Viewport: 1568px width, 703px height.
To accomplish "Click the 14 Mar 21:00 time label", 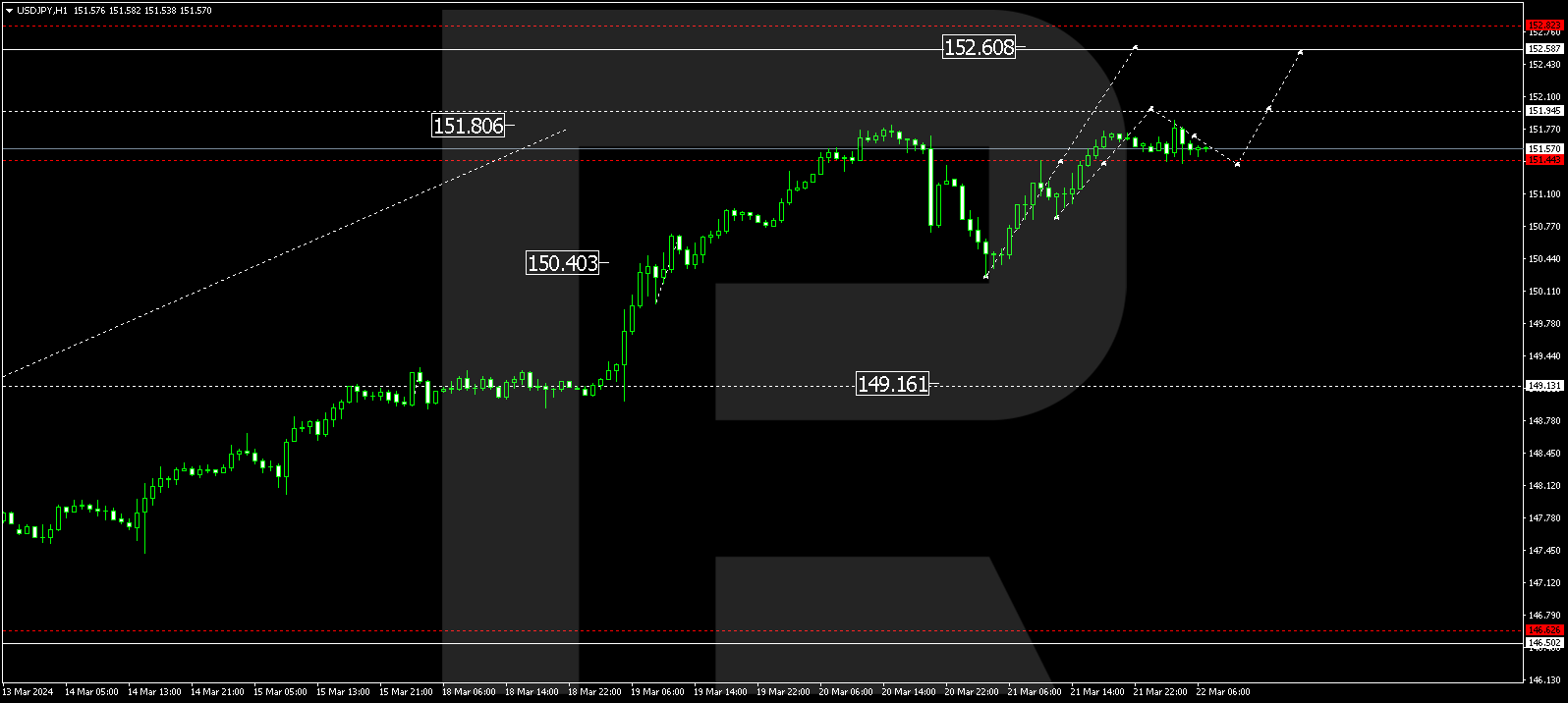I will point(217,692).
